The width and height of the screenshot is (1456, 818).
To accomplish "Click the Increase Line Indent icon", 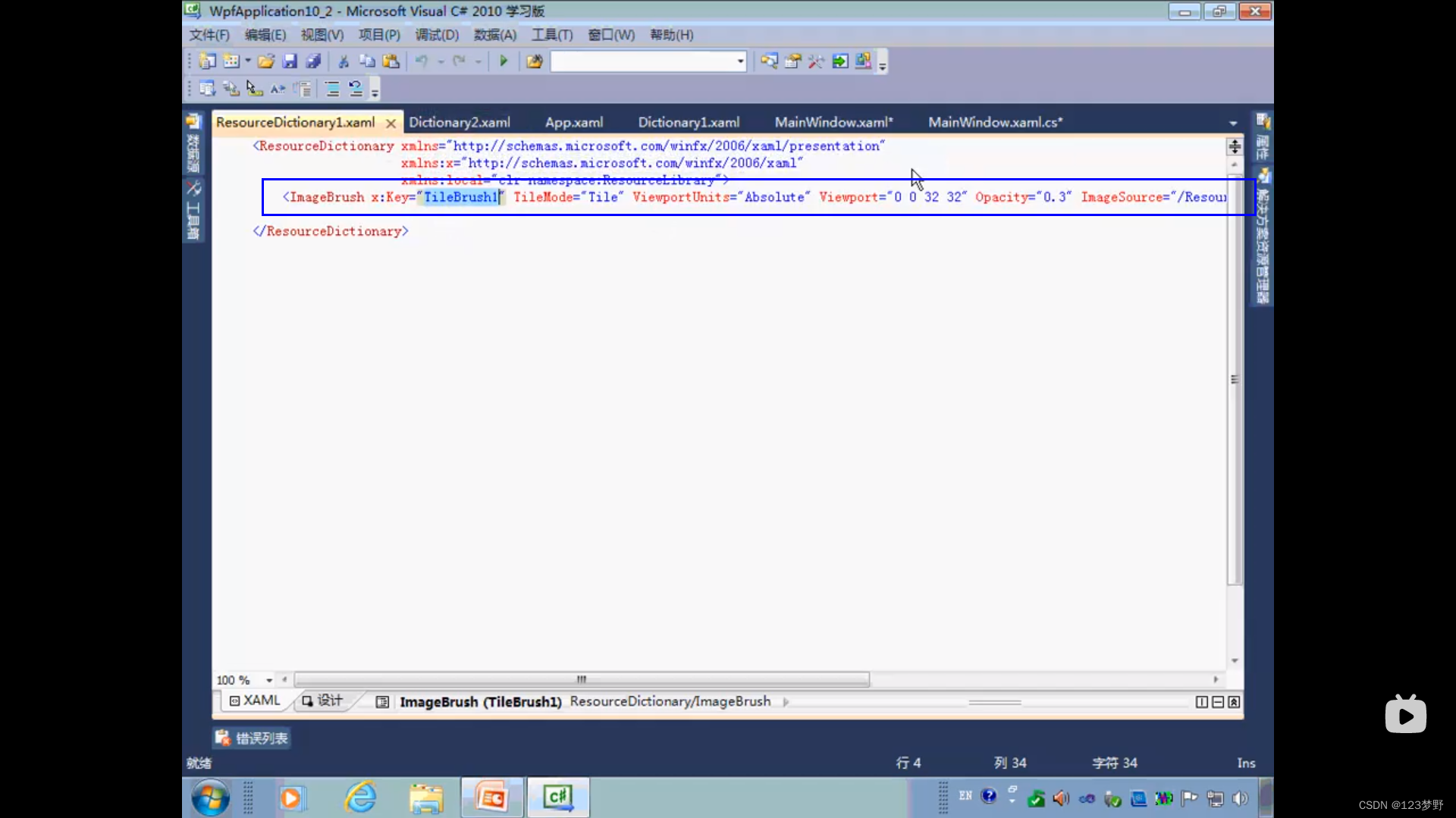I will click(x=303, y=89).
